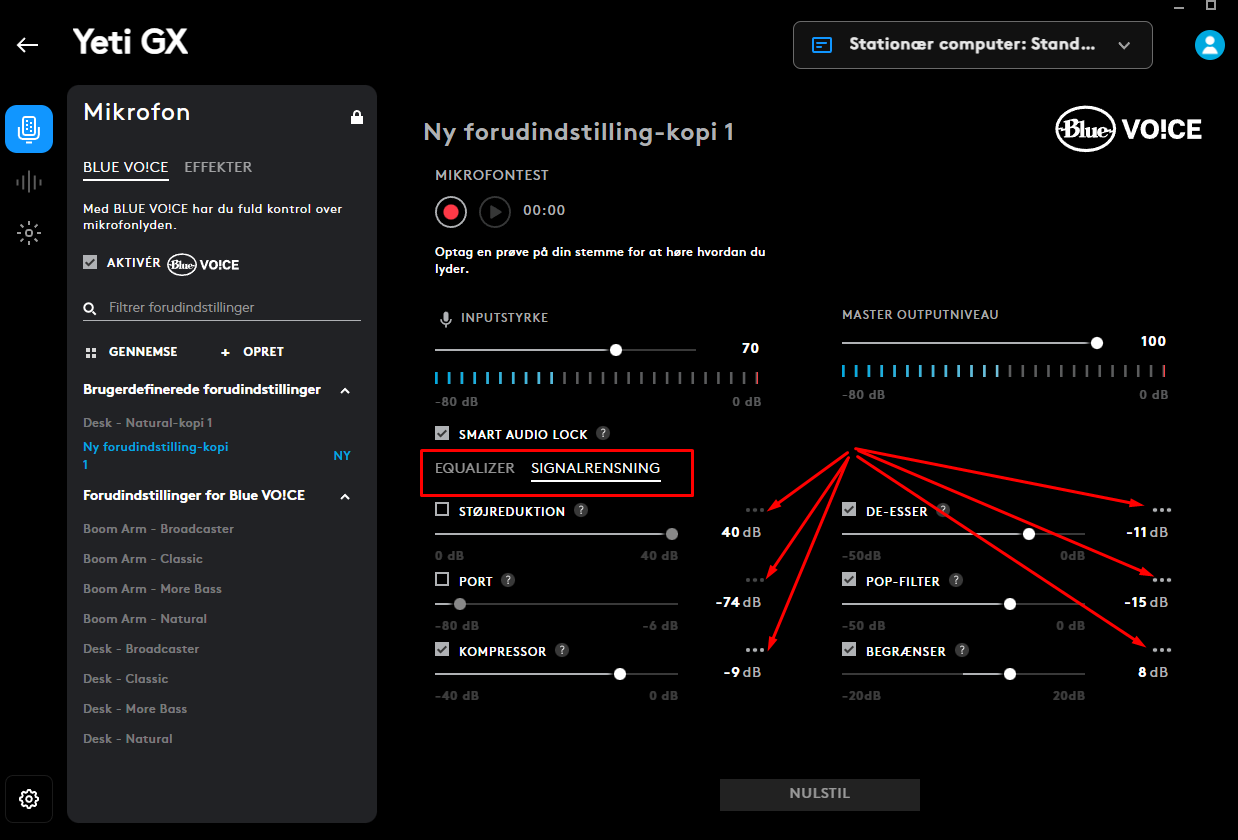This screenshot has width=1238, height=840.
Task: Select Desk - Broadcaster preset
Action: tap(141, 649)
